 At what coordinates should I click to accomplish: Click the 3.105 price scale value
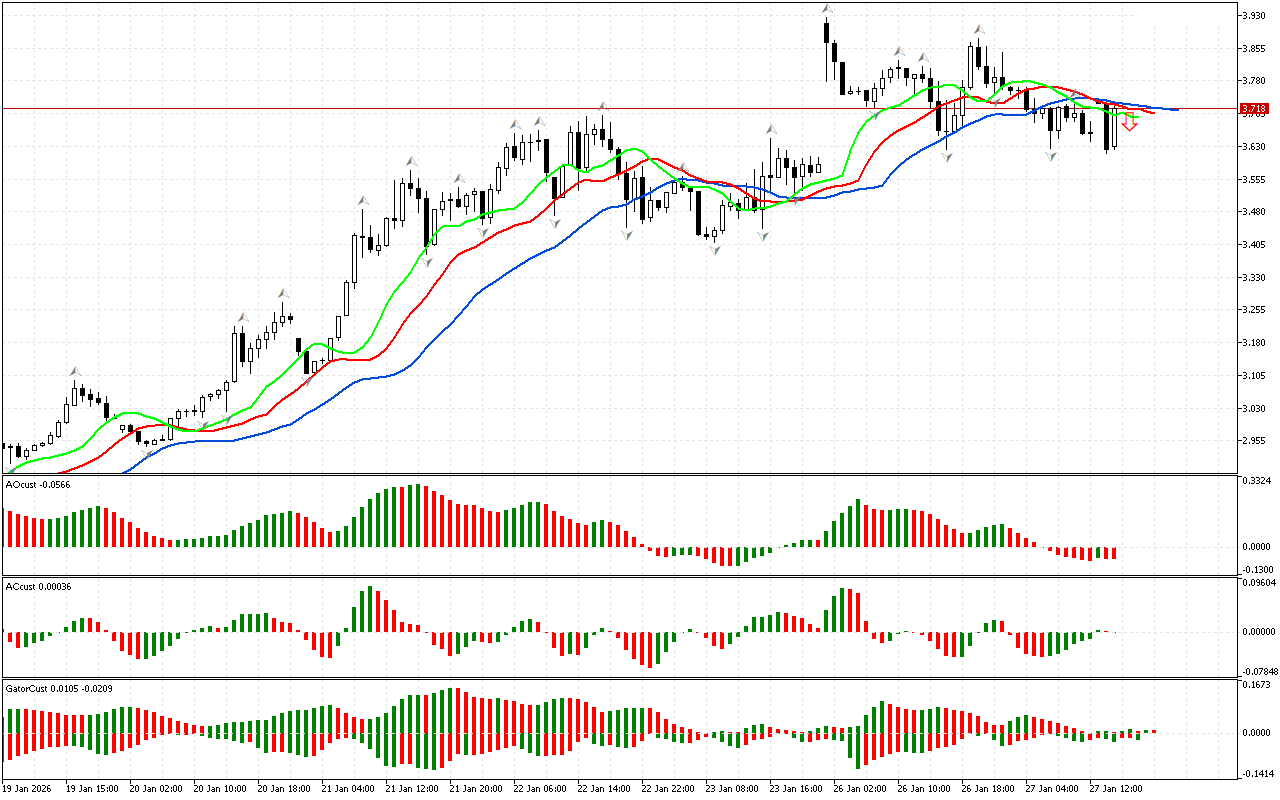pos(1254,376)
